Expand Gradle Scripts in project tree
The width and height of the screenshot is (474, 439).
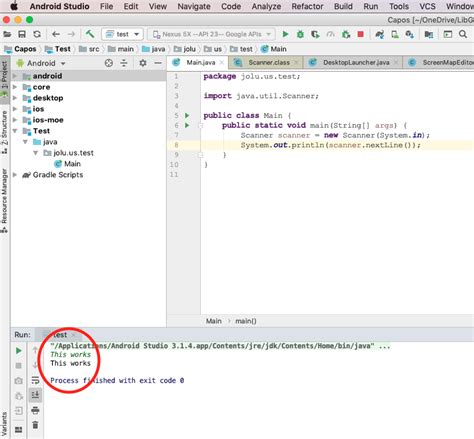15,175
